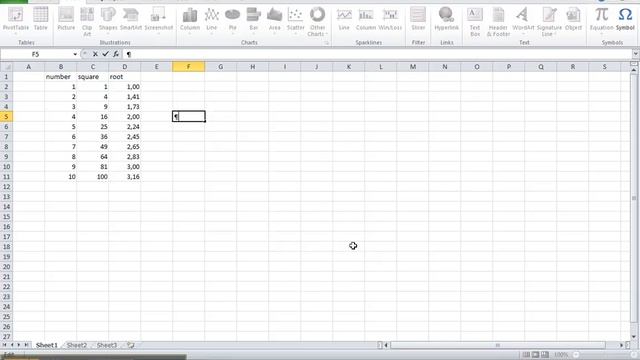This screenshot has width=640, height=360.
Task: Click the 100% zoom level
Action: [561, 355]
